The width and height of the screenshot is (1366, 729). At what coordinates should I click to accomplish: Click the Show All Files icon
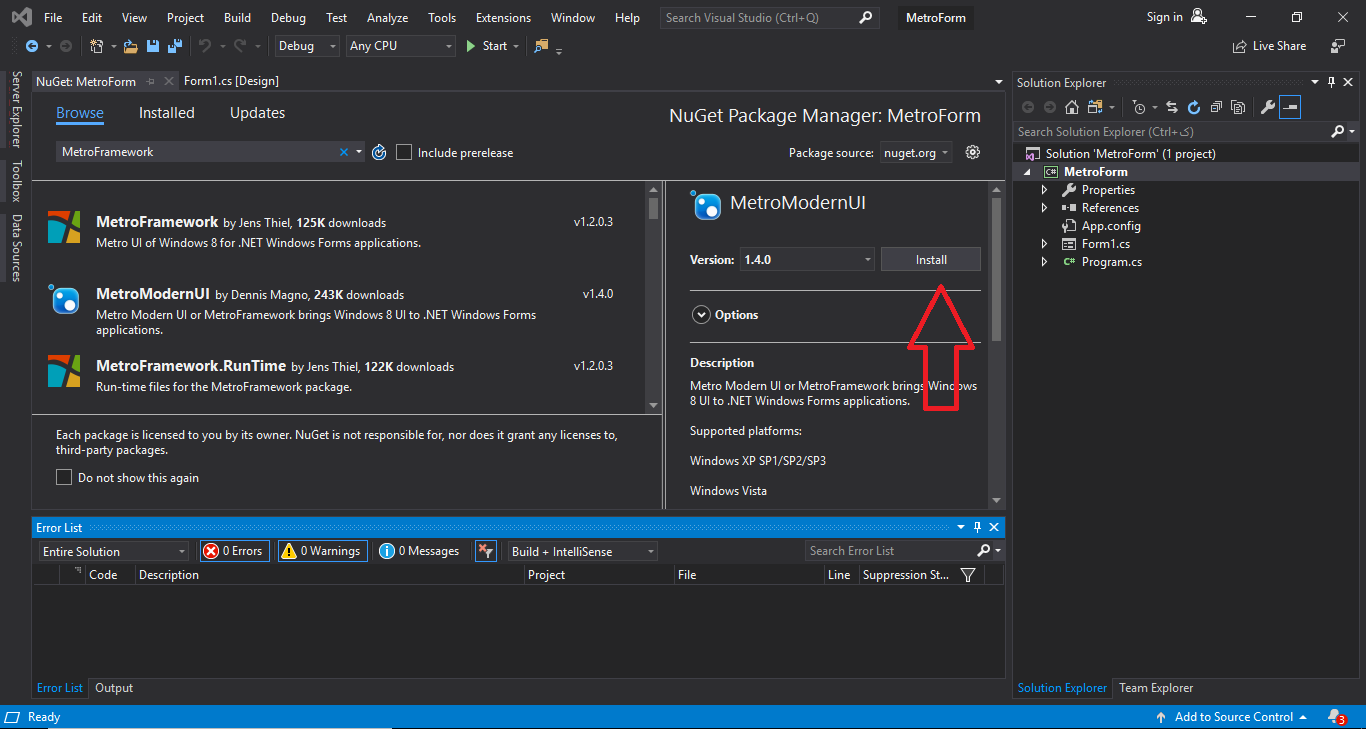(1238, 107)
